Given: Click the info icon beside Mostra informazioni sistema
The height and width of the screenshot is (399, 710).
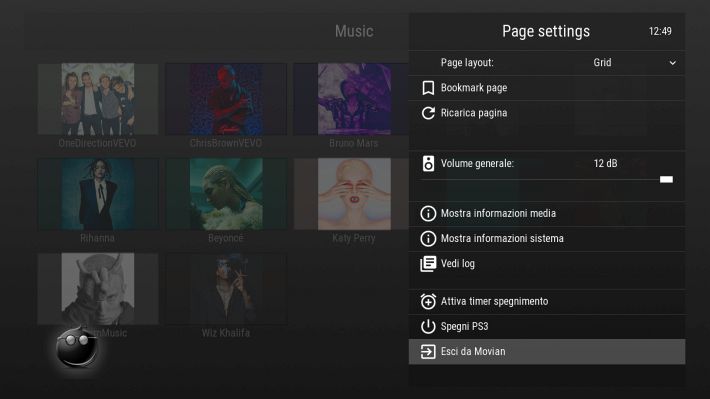Looking at the screenshot, I should coord(428,239).
